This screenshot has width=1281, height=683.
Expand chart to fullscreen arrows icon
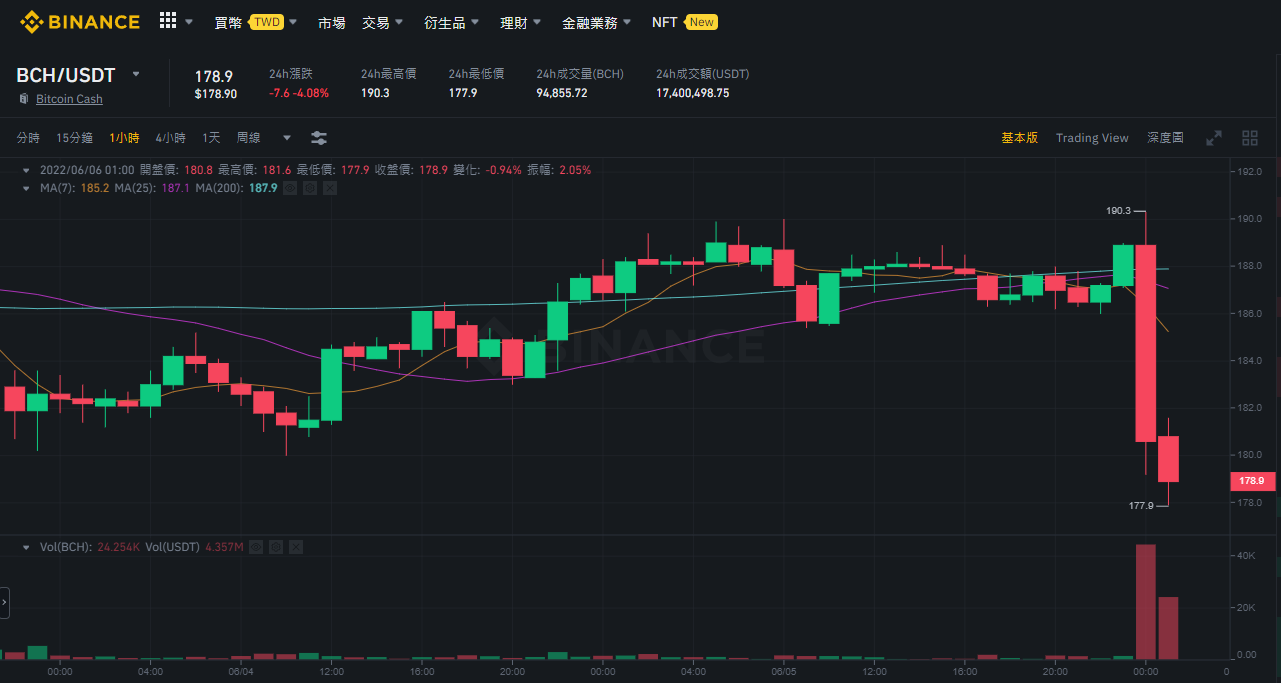pos(1214,138)
